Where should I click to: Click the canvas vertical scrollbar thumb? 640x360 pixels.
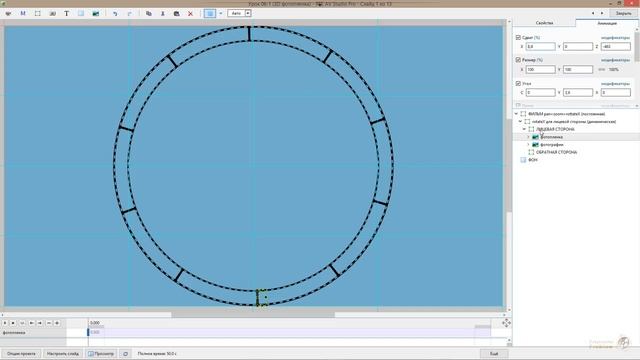[x=509, y=165]
